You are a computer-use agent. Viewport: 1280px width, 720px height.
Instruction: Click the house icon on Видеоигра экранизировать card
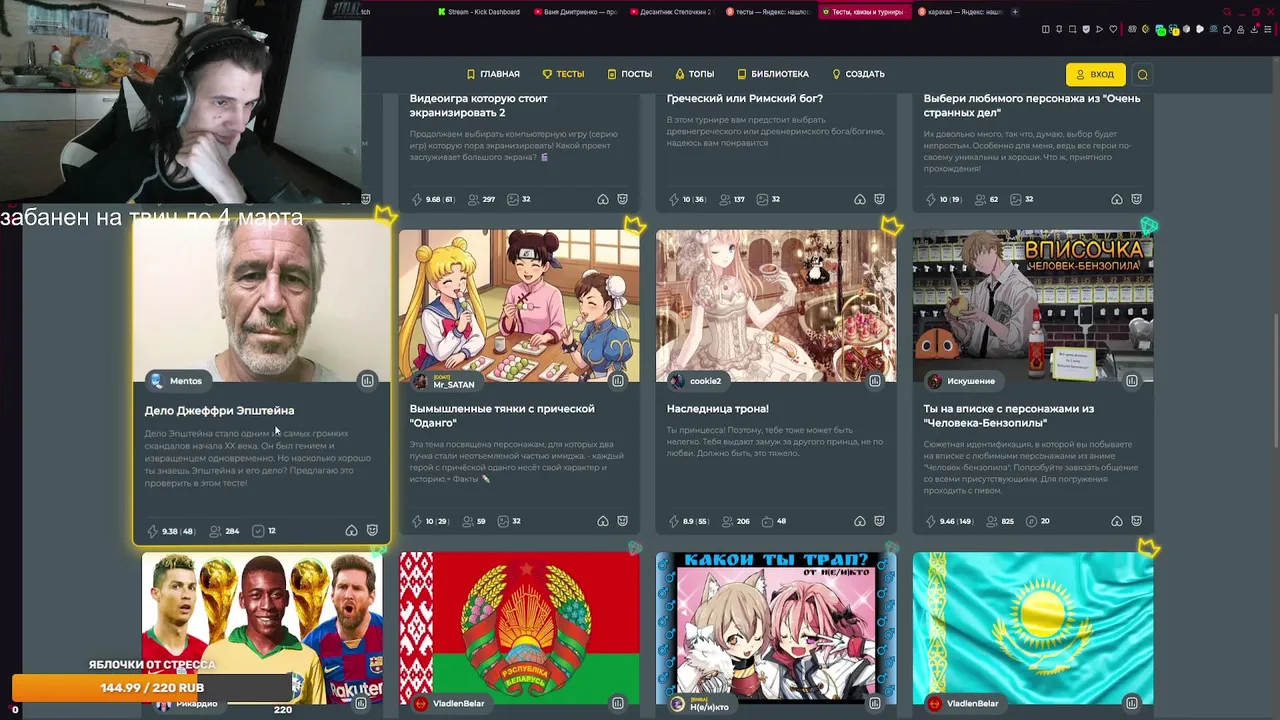(x=602, y=199)
